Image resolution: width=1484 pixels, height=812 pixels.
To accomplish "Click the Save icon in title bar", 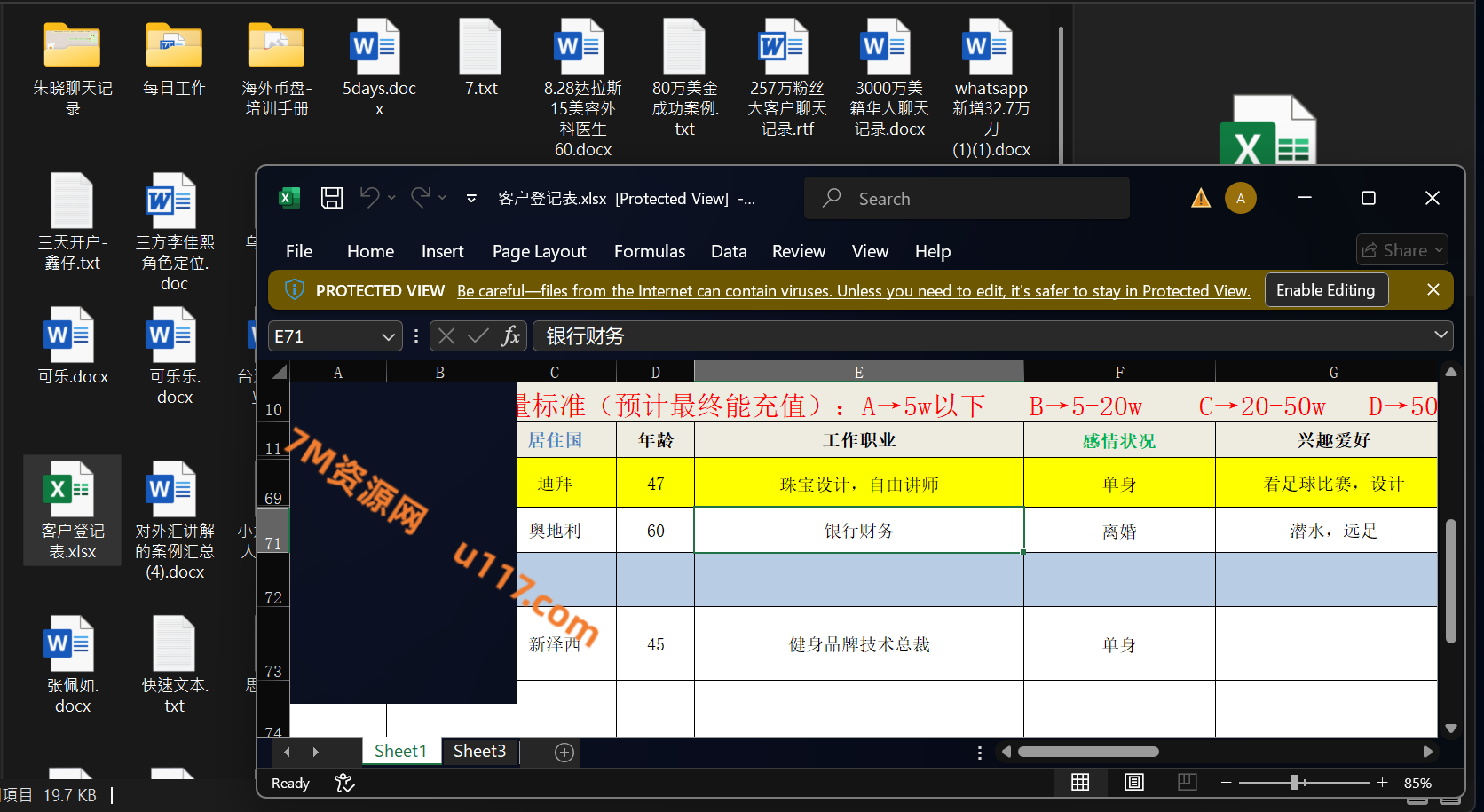I will (332, 198).
